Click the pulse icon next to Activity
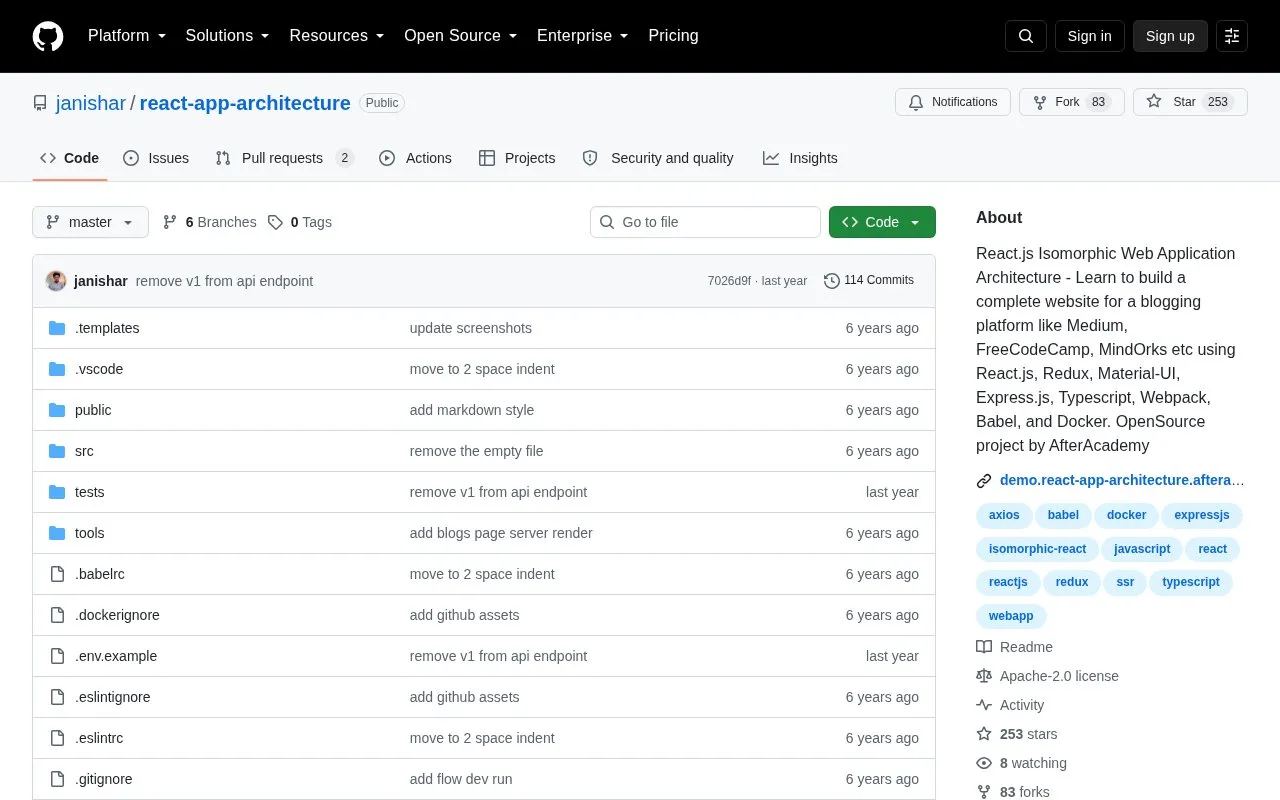Image resolution: width=1280 pixels, height=800 pixels. point(984,705)
